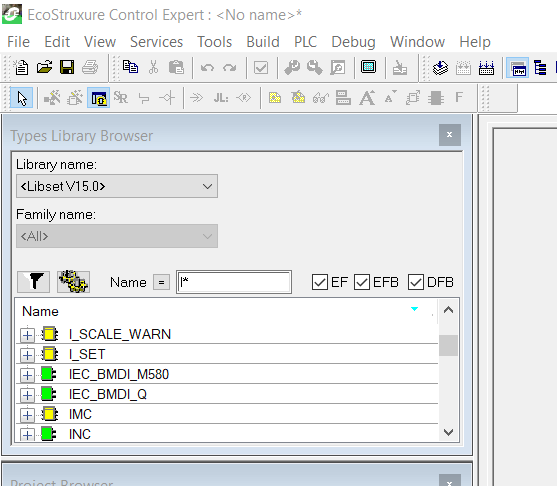Click the Rebuild all magnifier icon
The image size is (557, 486).
point(337,67)
